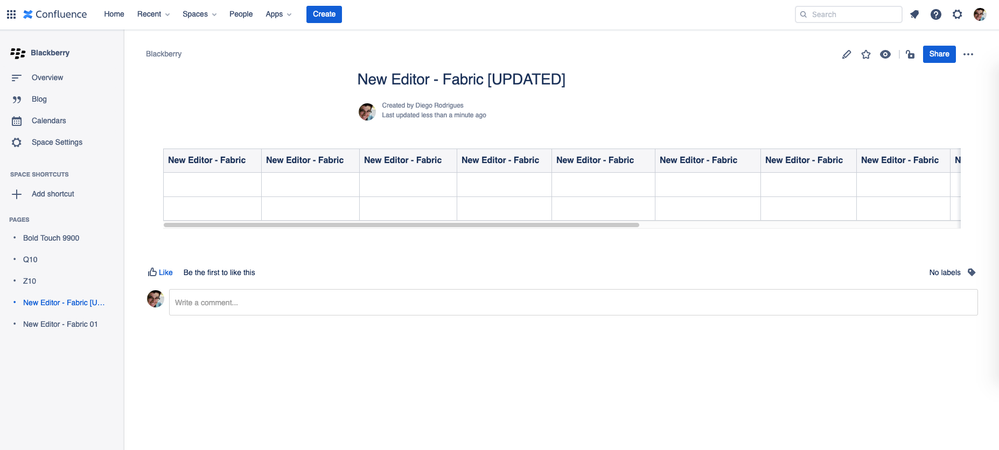Toggle watching with the eye icon
Image resolution: width=999 pixels, height=450 pixels.
click(x=885, y=54)
